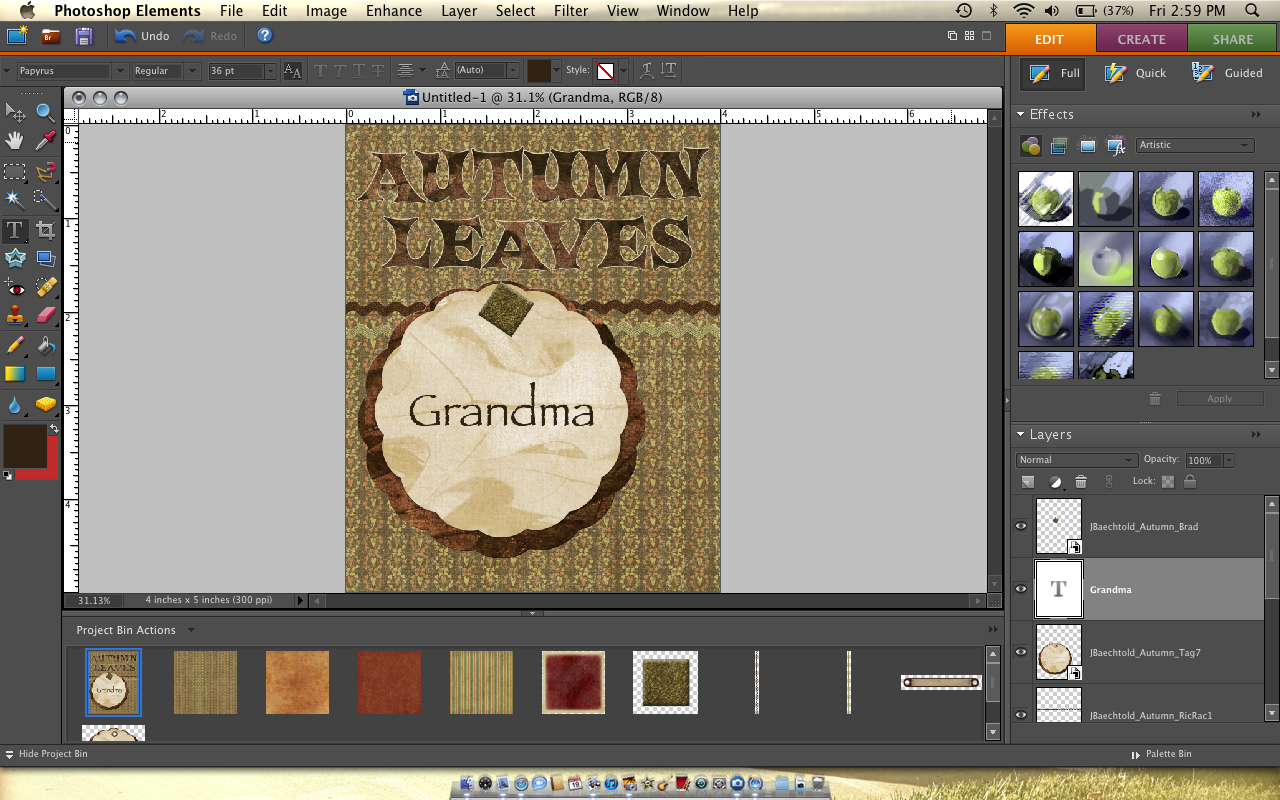
Task: Toggle visibility of the Grandma layer
Action: (x=1021, y=589)
